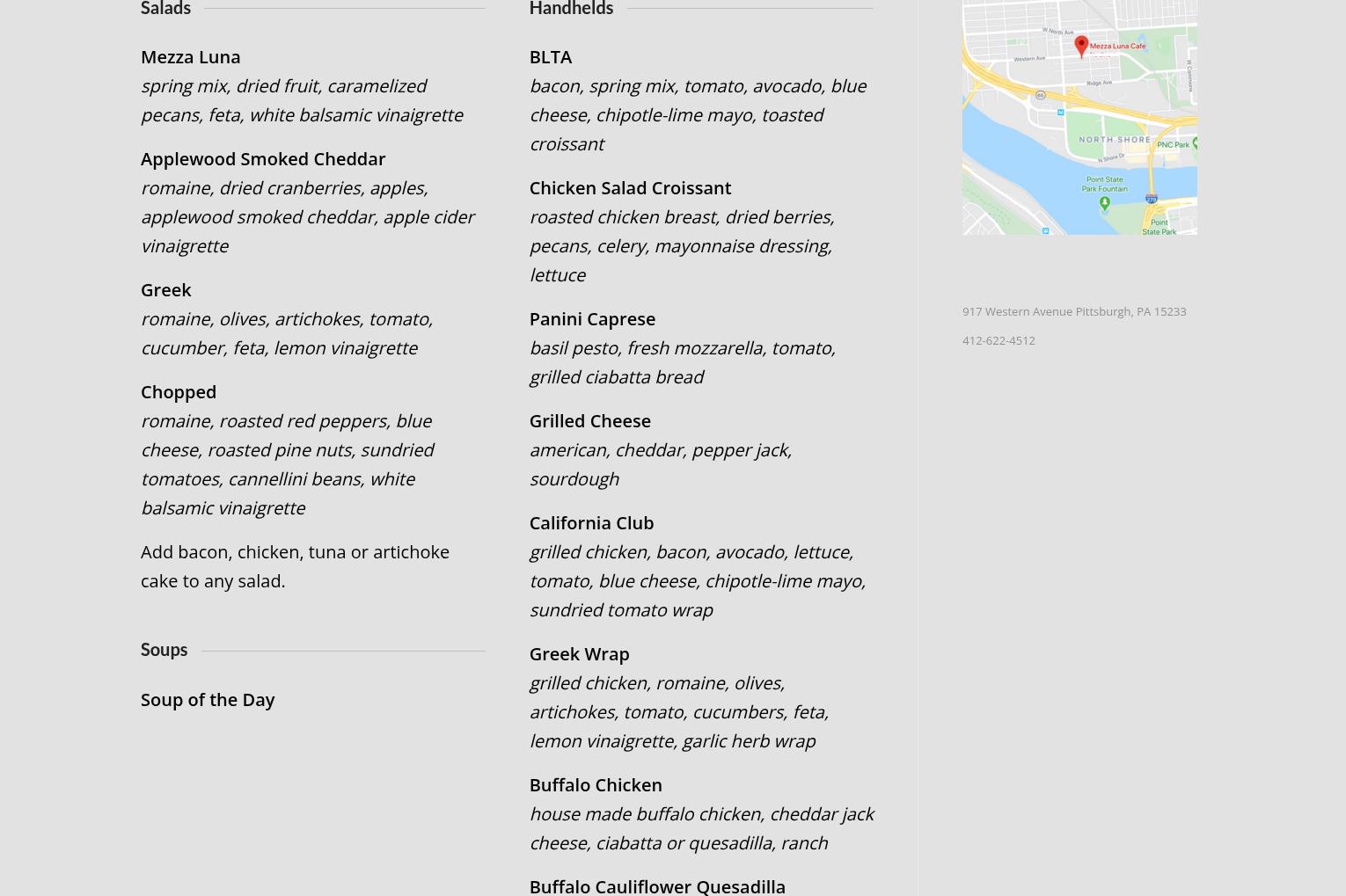The image size is (1346, 896).
Task: Select the Greek Wrap menu item title
Action: tap(579, 653)
